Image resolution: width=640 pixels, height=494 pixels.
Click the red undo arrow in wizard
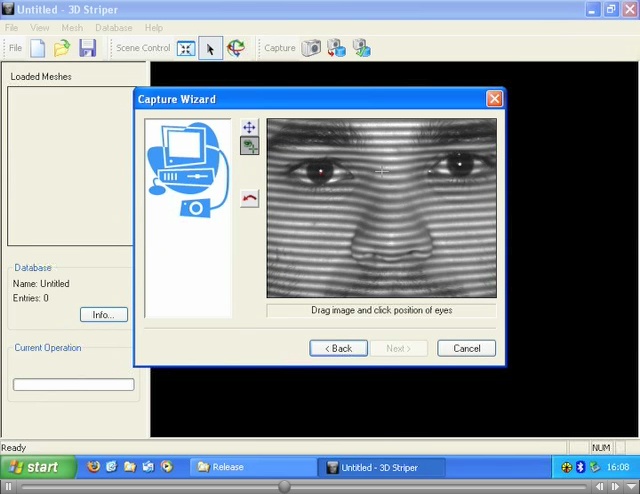249,199
